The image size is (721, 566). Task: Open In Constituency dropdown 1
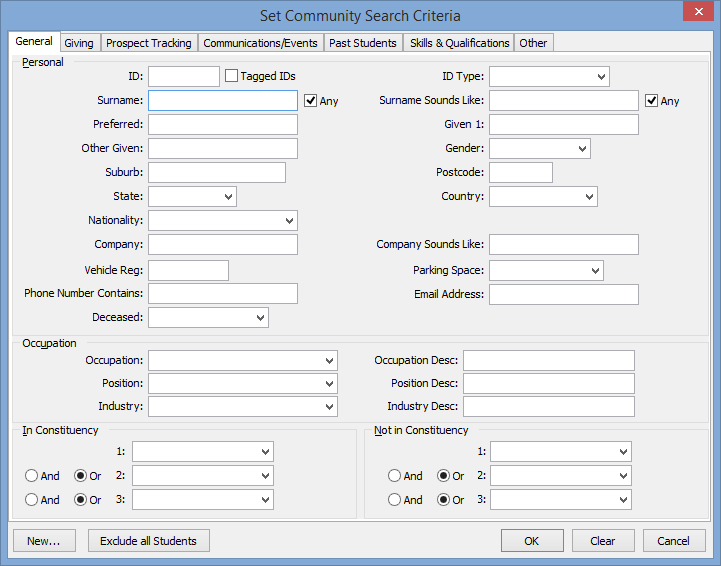pos(203,452)
